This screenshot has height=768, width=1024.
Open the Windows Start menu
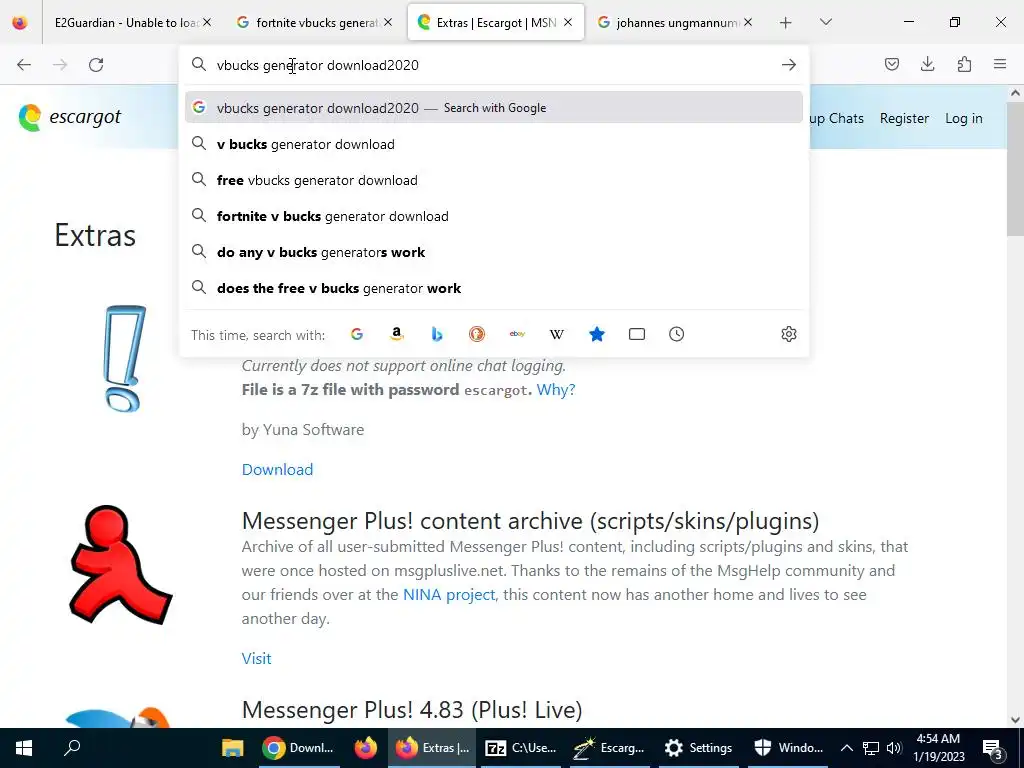pos(24,748)
